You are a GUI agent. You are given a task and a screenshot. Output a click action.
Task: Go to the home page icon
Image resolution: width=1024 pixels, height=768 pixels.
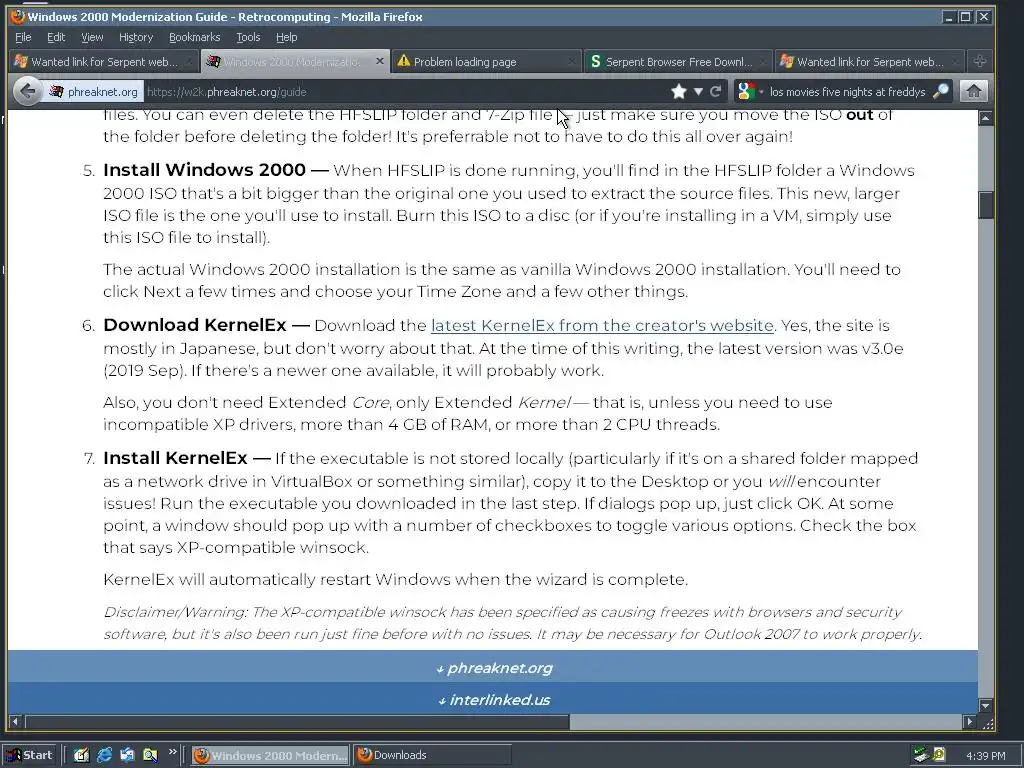(973, 91)
